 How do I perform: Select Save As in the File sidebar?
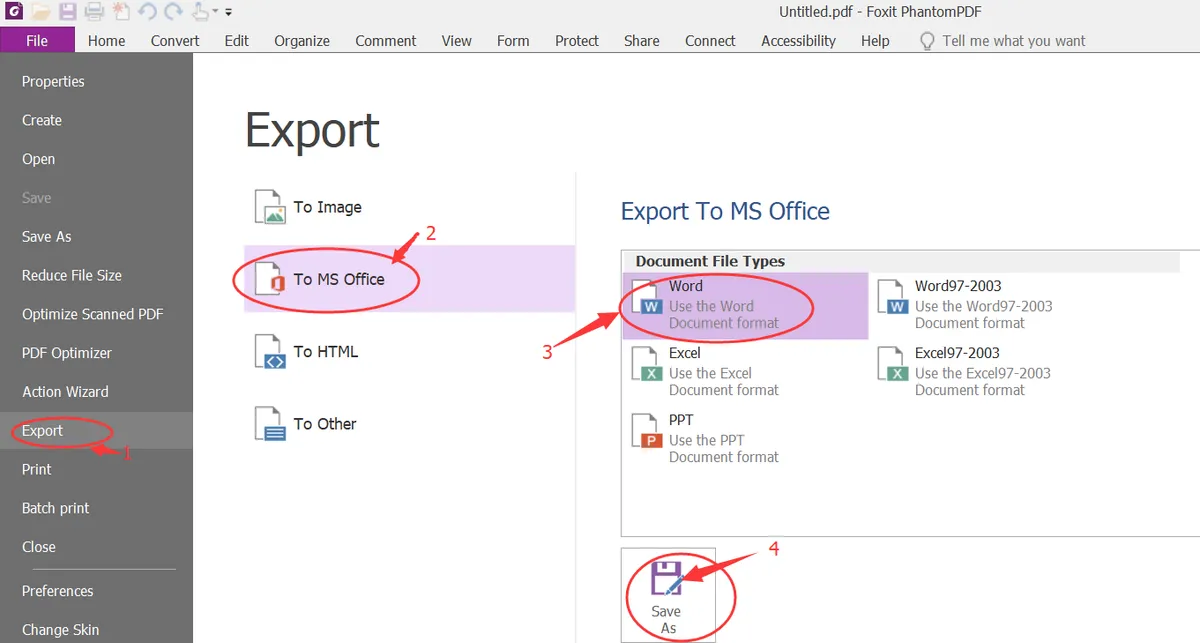click(x=96, y=236)
